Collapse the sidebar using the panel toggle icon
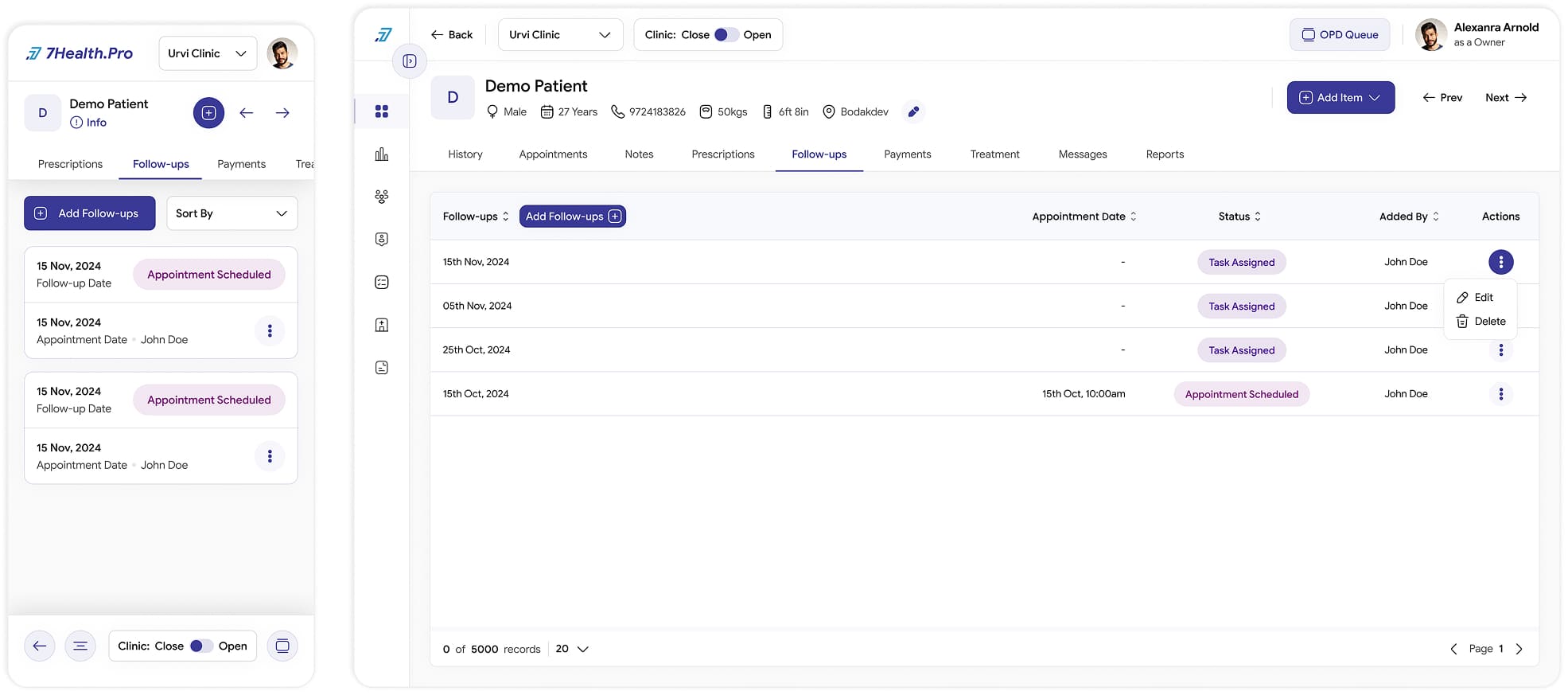This screenshot has width=1568, height=695. tap(410, 61)
